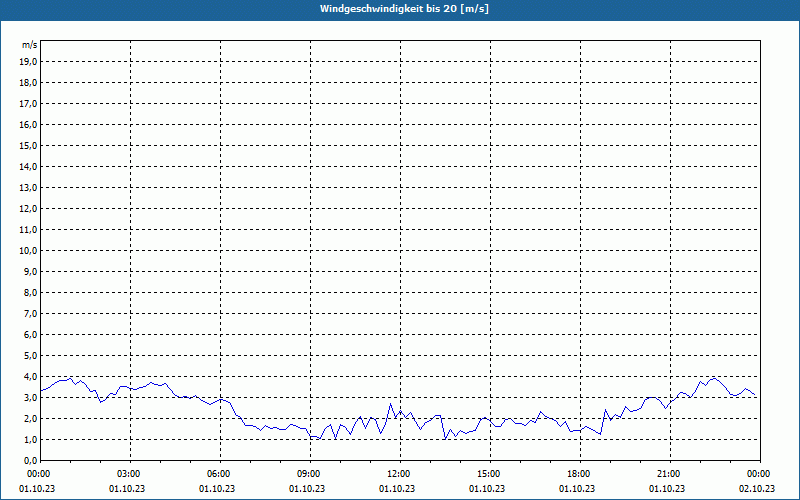This screenshot has width=800, height=500.
Task: Click the 21:00 time label on the x-axis
Action: pos(668,474)
